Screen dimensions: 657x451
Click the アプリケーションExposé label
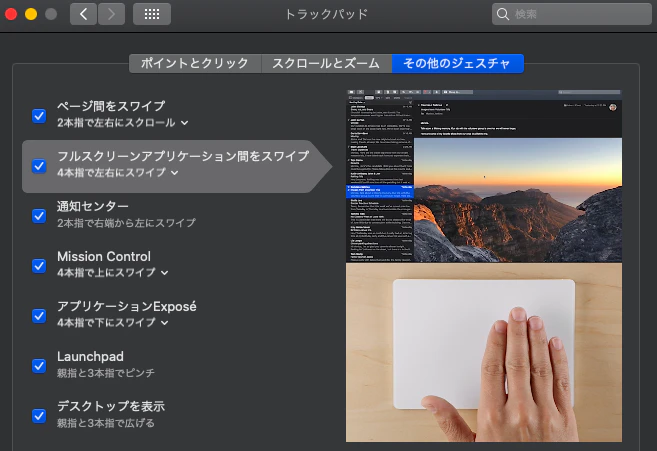(127, 306)
